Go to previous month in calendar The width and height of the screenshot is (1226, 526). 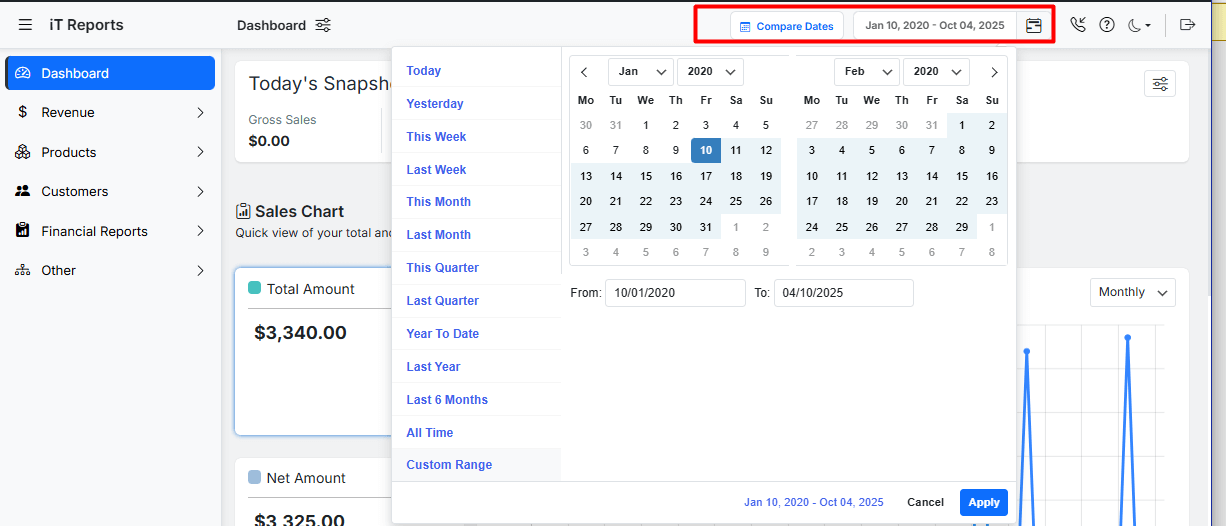[x=585, y=72]
